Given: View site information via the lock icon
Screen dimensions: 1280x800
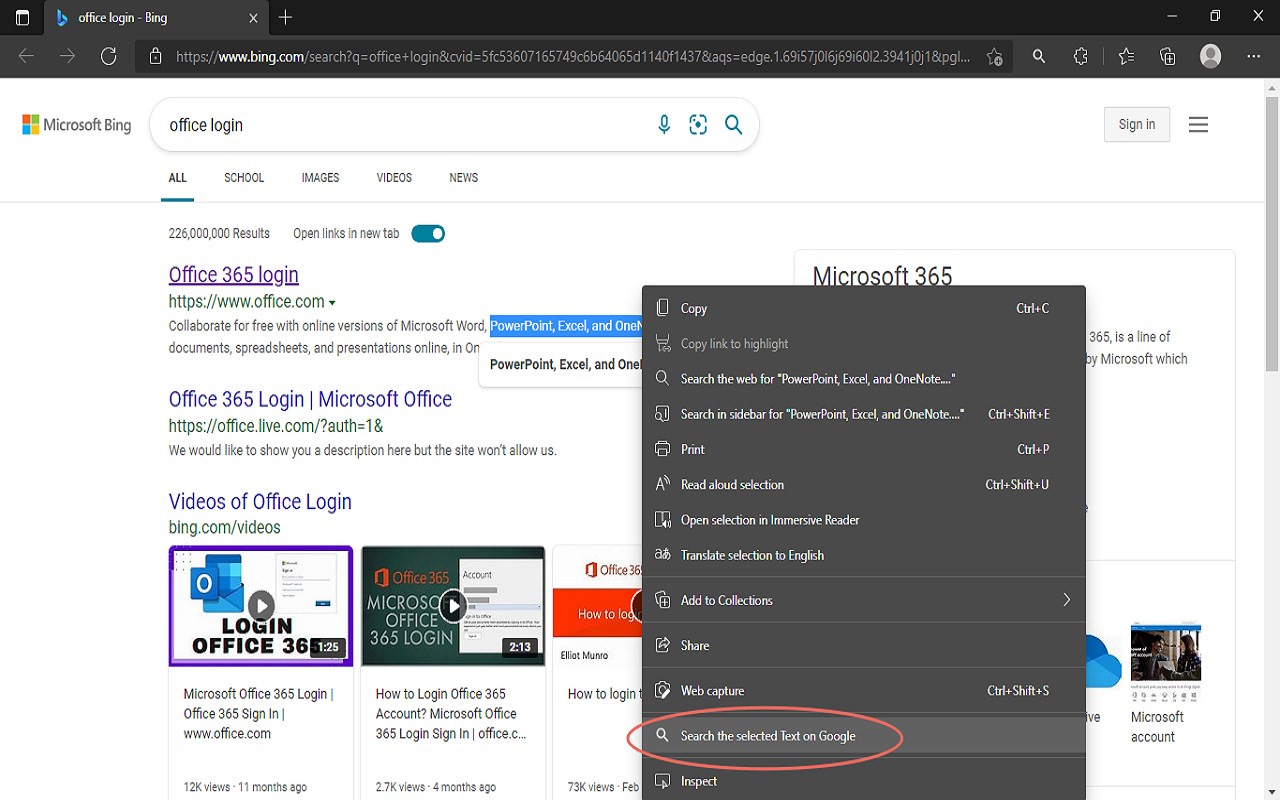Looking at the screenshot, I should pyautogui.click(x=155, y=57).
